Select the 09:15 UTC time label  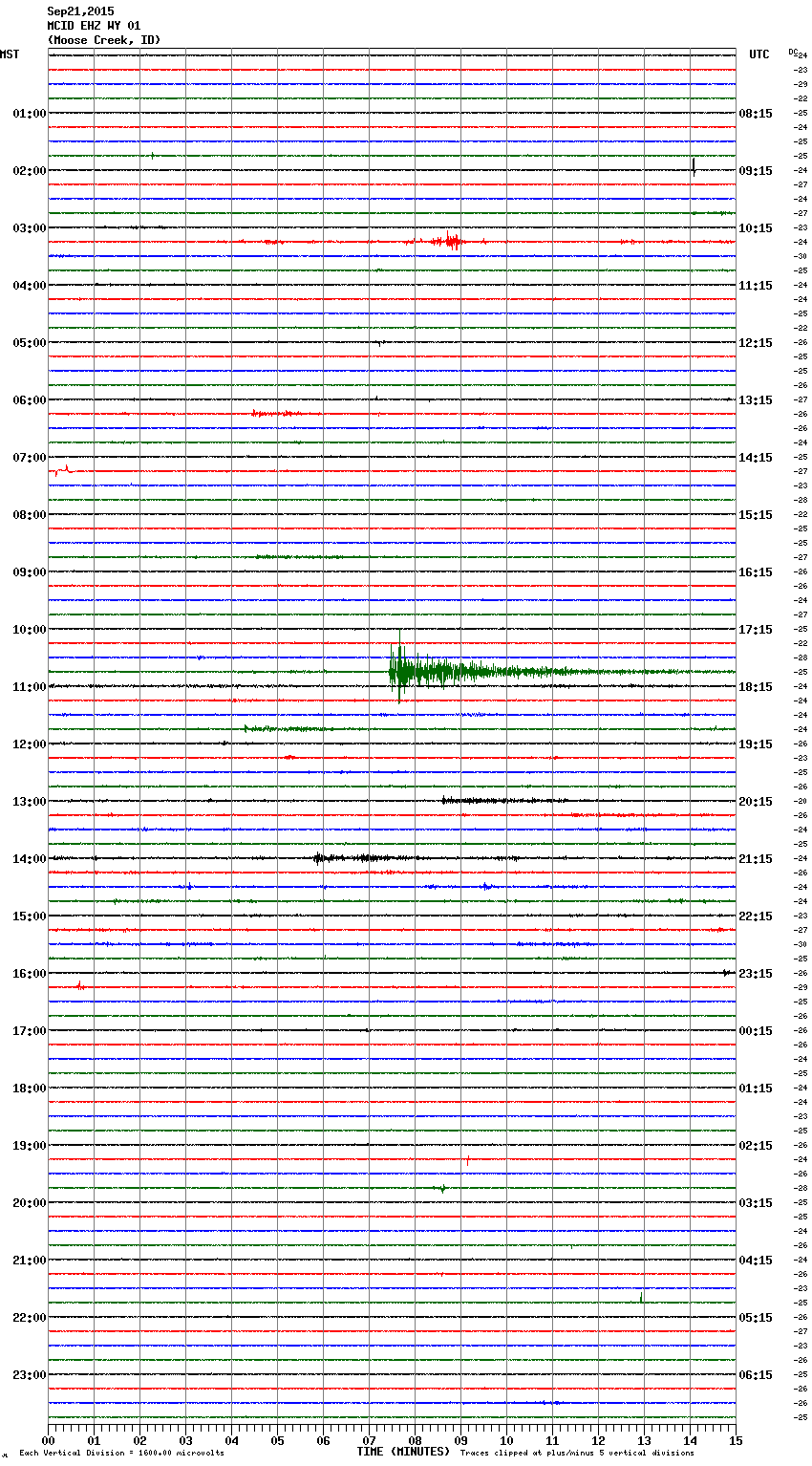coord(756,171)
